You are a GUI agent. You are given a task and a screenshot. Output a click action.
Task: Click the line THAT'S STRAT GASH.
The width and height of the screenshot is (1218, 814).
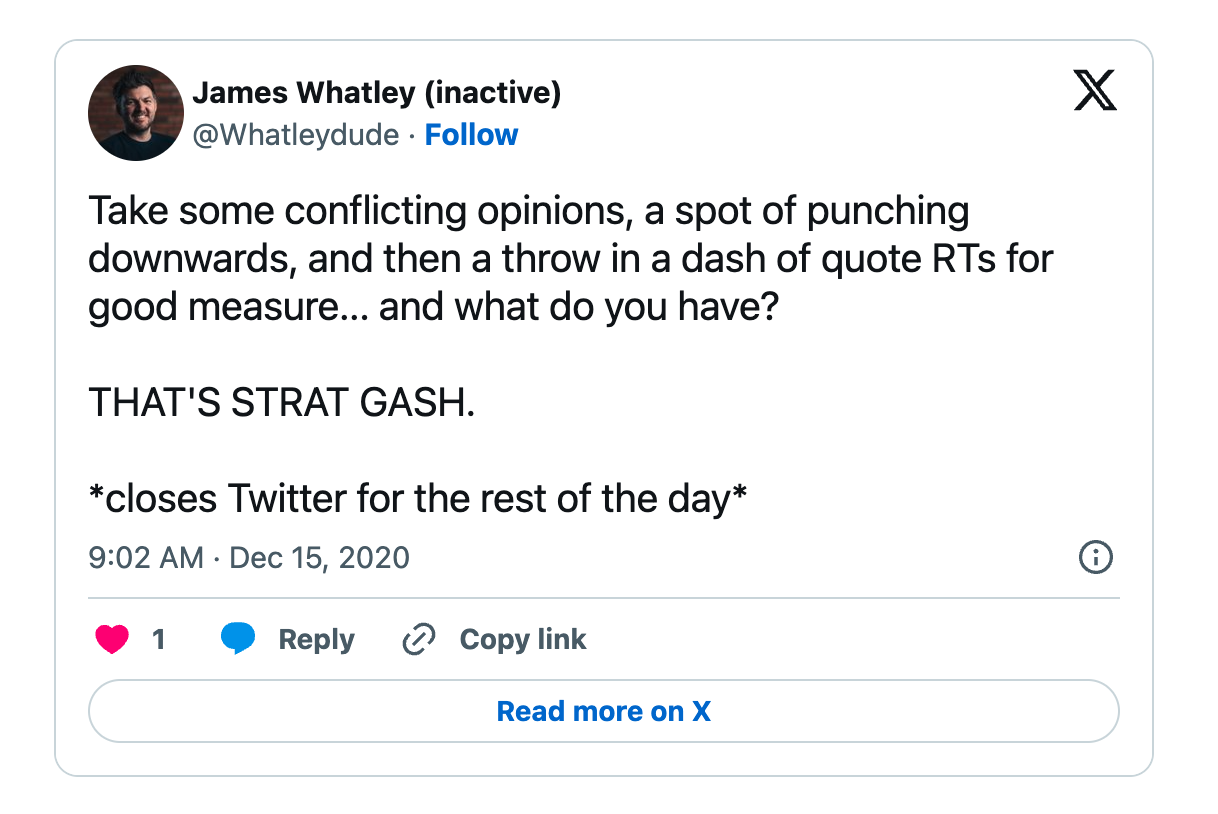(x=282, y=403)
